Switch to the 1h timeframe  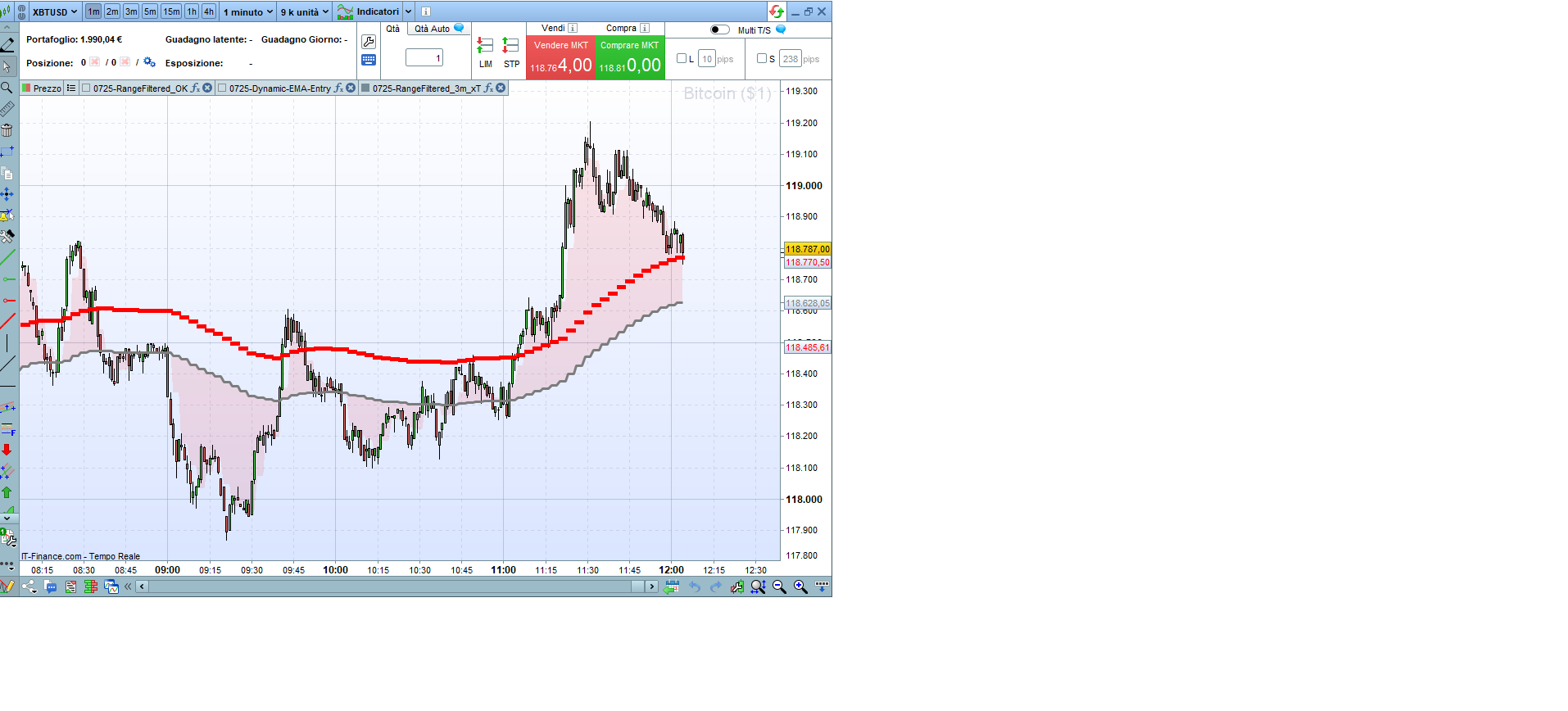192,11
